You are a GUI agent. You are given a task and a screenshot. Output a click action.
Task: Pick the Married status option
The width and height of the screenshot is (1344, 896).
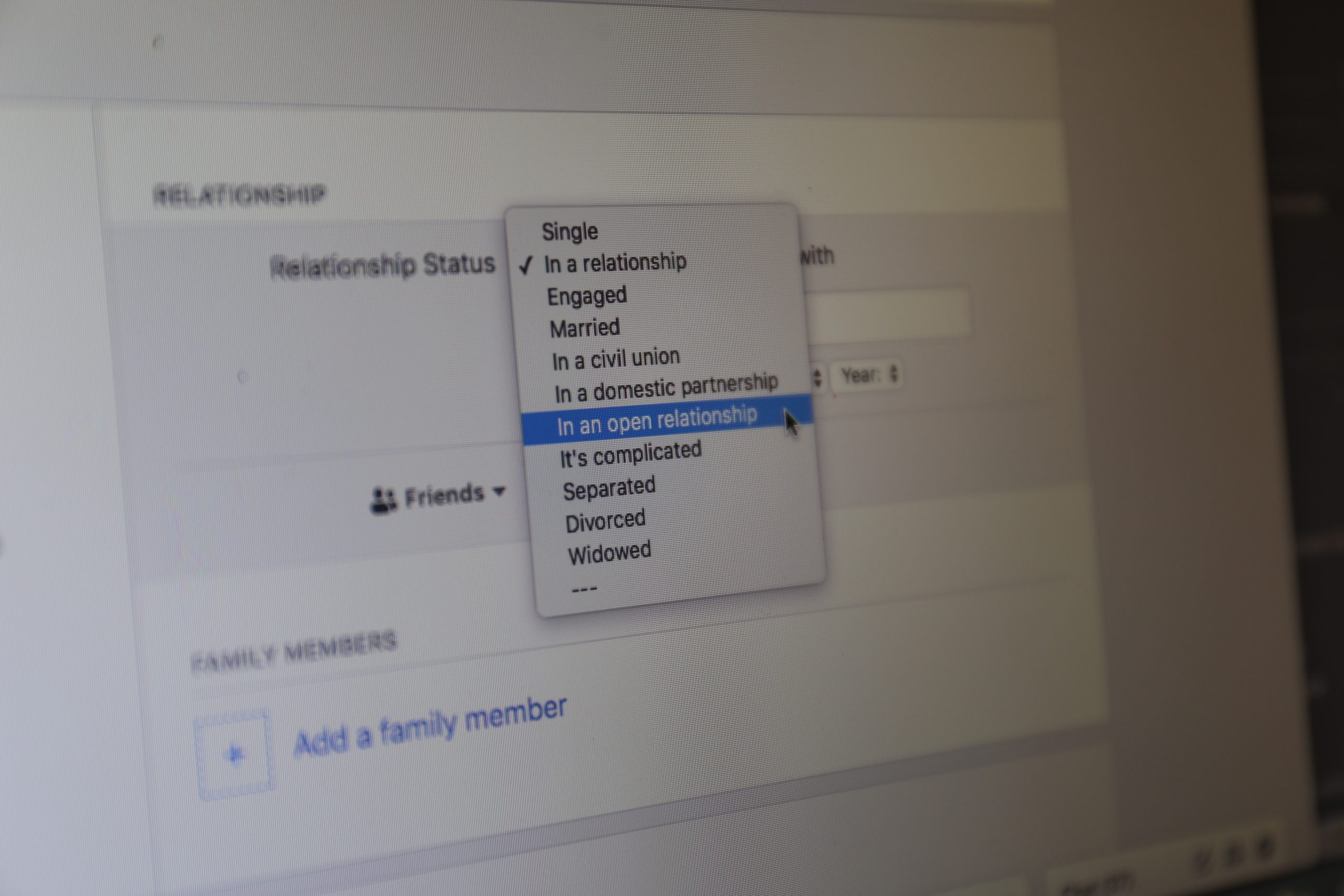pos(584,328)
